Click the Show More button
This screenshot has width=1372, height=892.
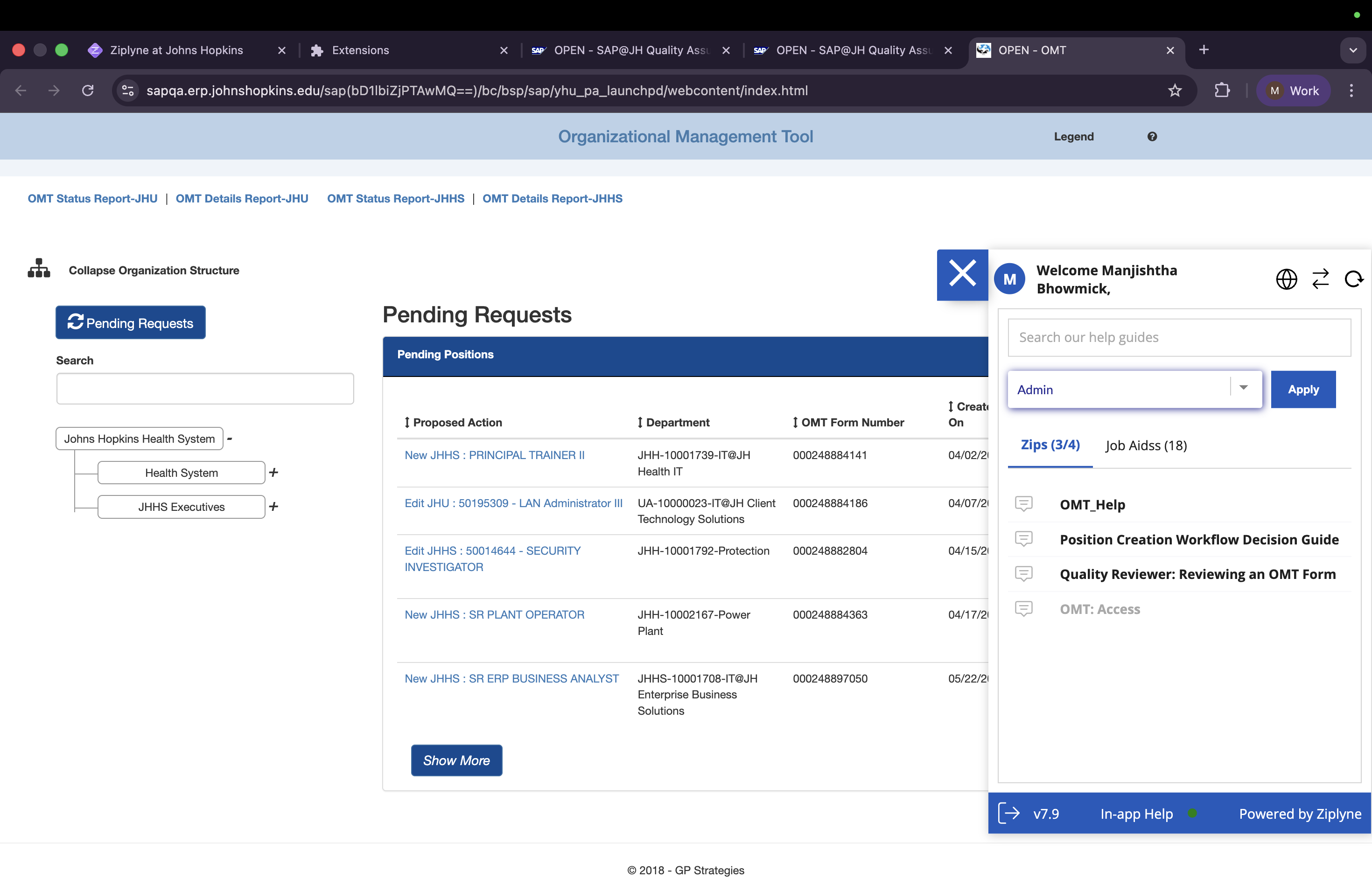point(456,760)
